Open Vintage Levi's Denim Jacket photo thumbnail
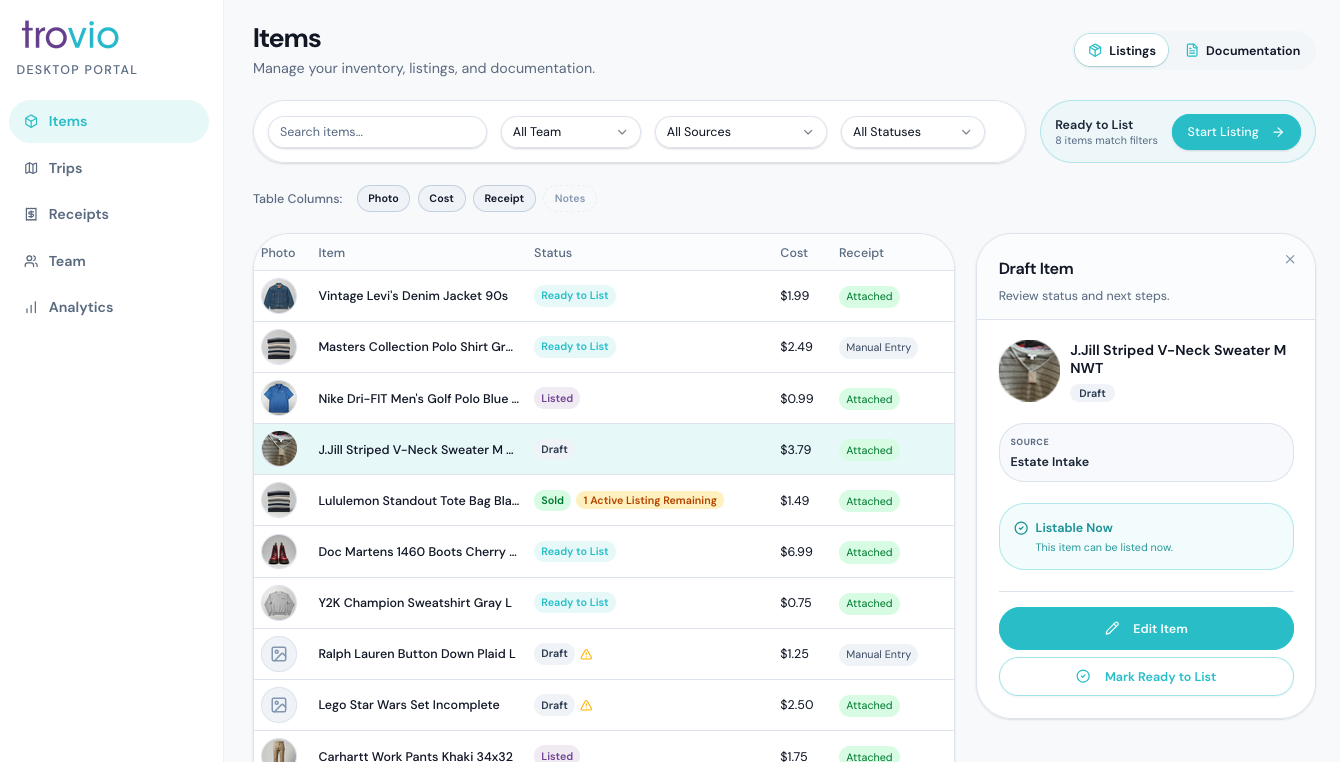Screen dimensions: 1340x762 click(x=279, y=296)
